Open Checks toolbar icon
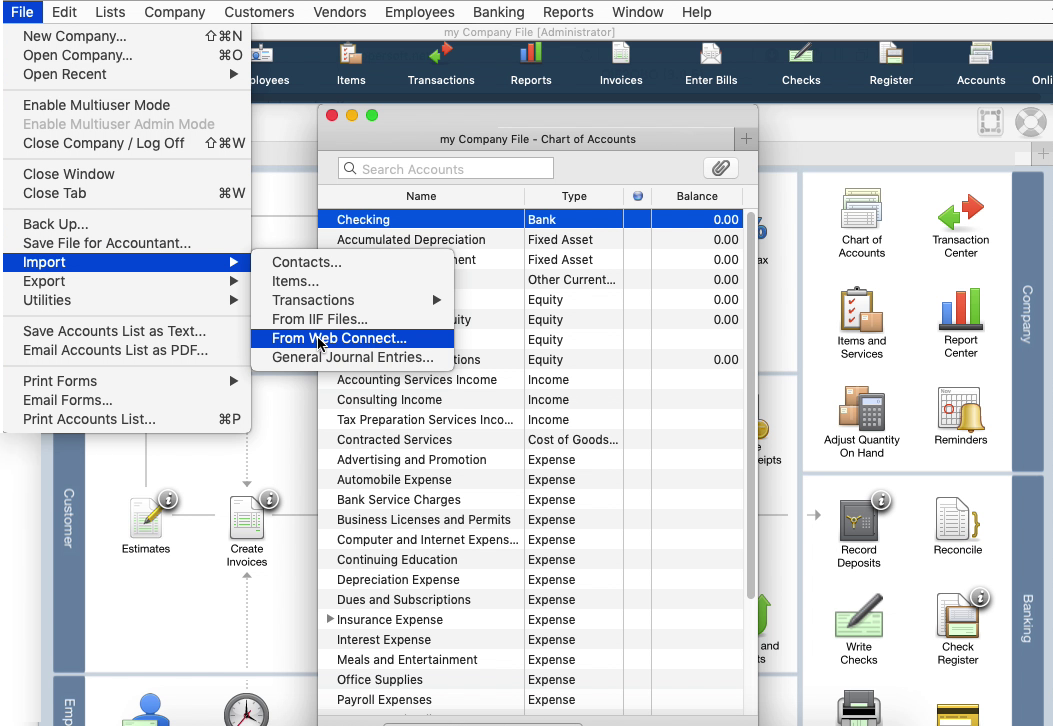Image resolution: width=1053 pixels, height=726 pixels. [800, 64]
